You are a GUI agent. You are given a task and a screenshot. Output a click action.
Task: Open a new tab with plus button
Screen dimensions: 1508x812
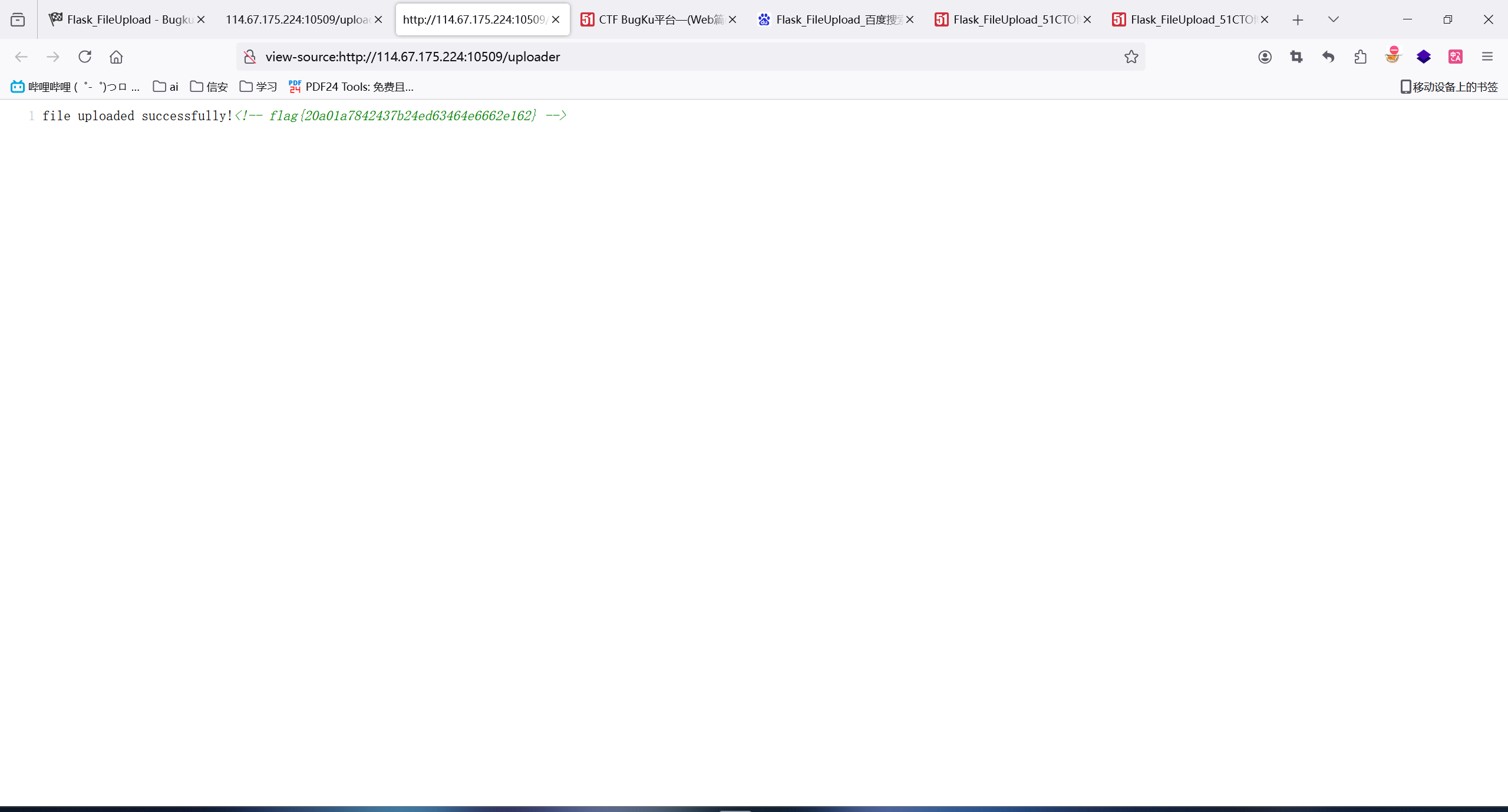(x=1298, y=20)
